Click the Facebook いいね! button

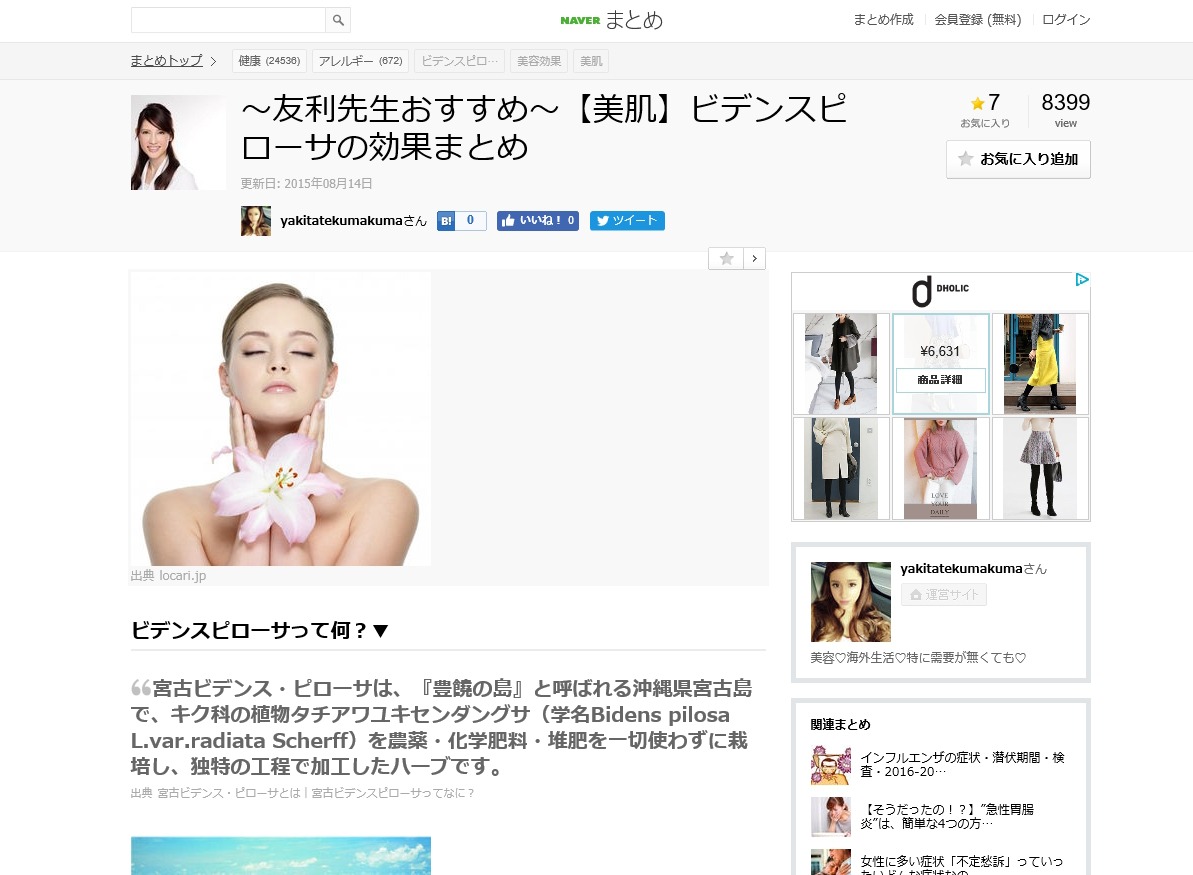(x=538, y=221)
